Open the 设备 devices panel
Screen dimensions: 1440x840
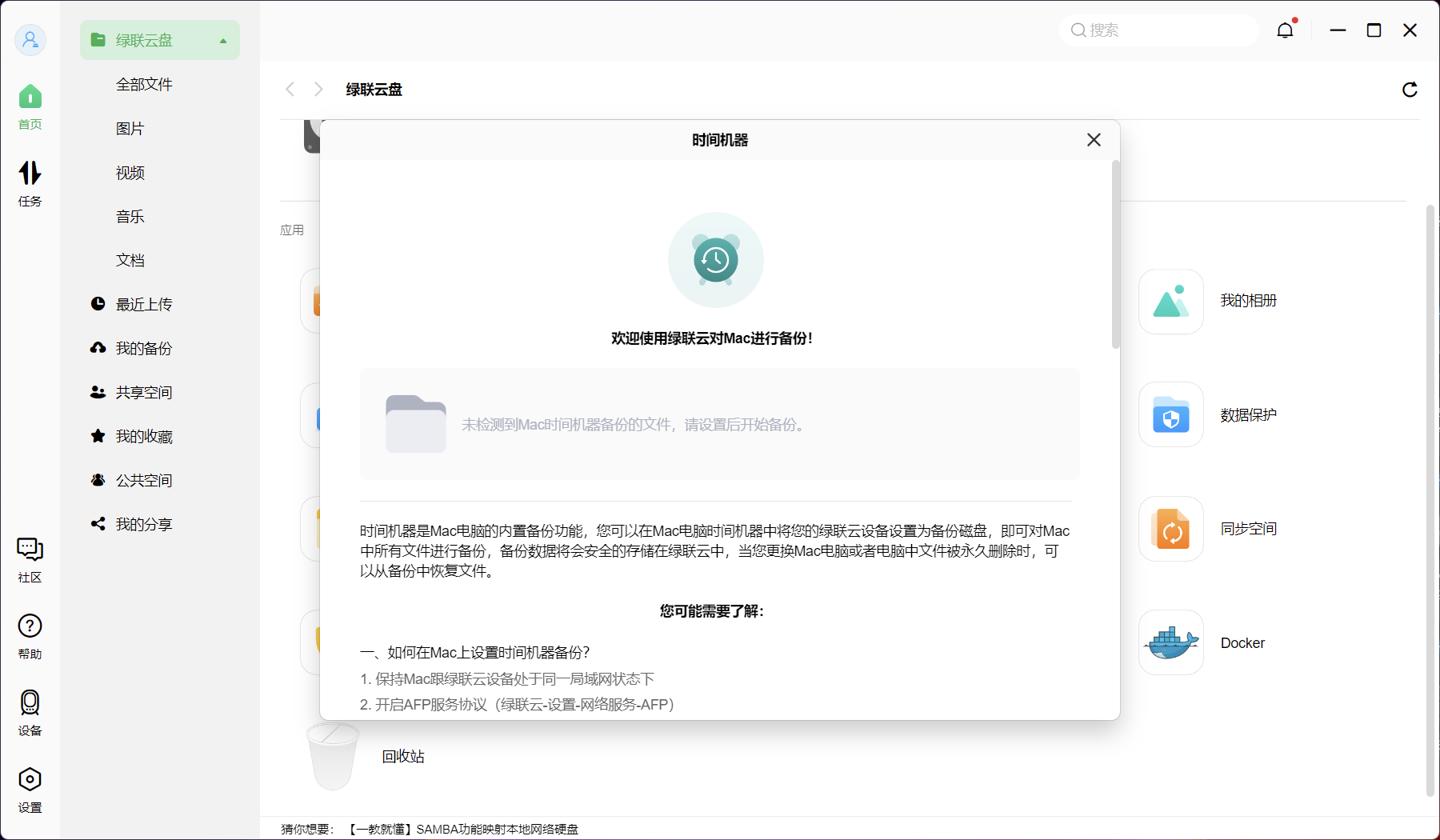click(29, 710)
